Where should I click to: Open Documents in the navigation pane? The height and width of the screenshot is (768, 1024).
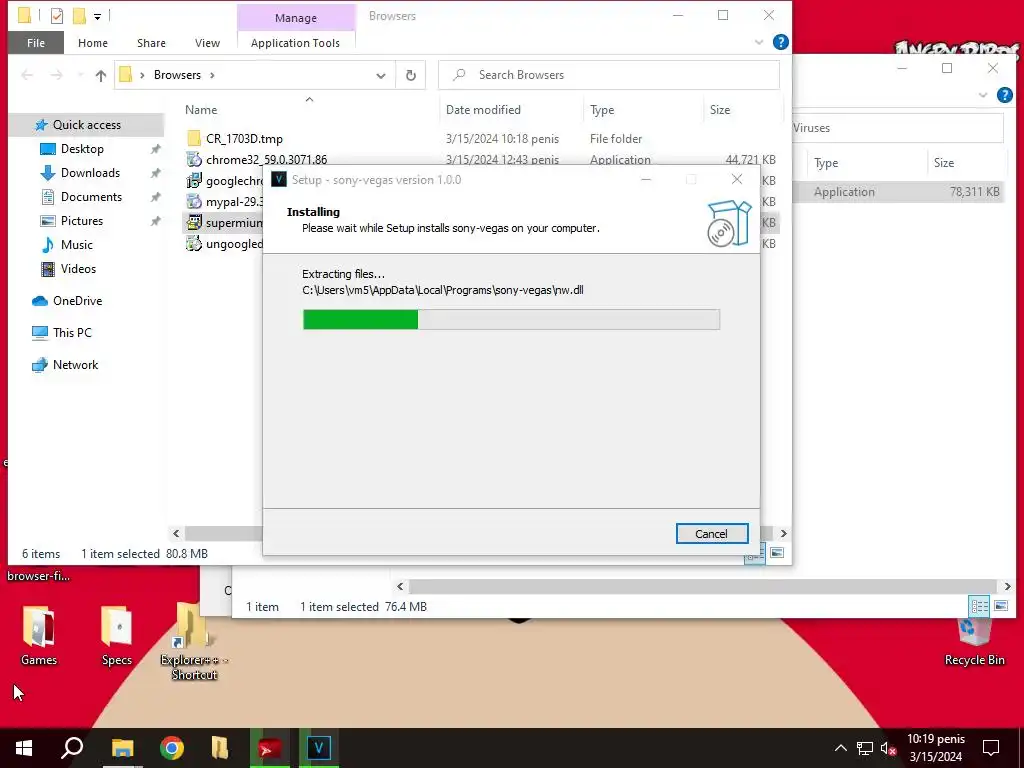[x=91, y=197]
